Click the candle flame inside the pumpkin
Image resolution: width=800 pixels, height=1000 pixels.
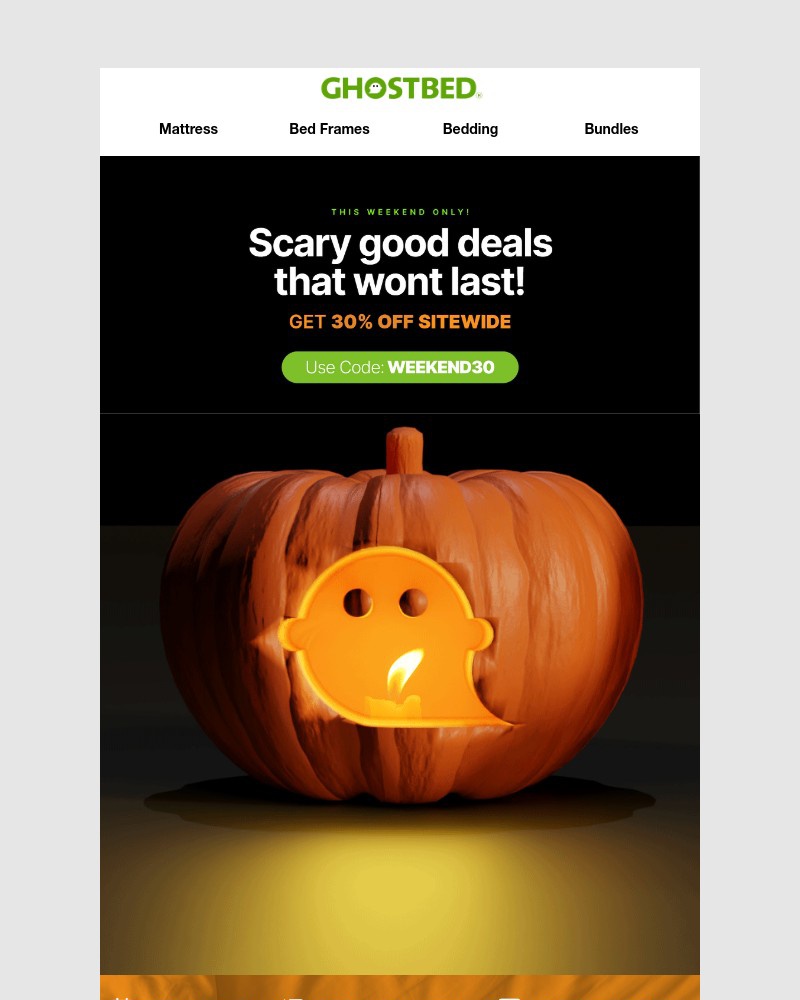pyautogui.click(x=404, y=671)
